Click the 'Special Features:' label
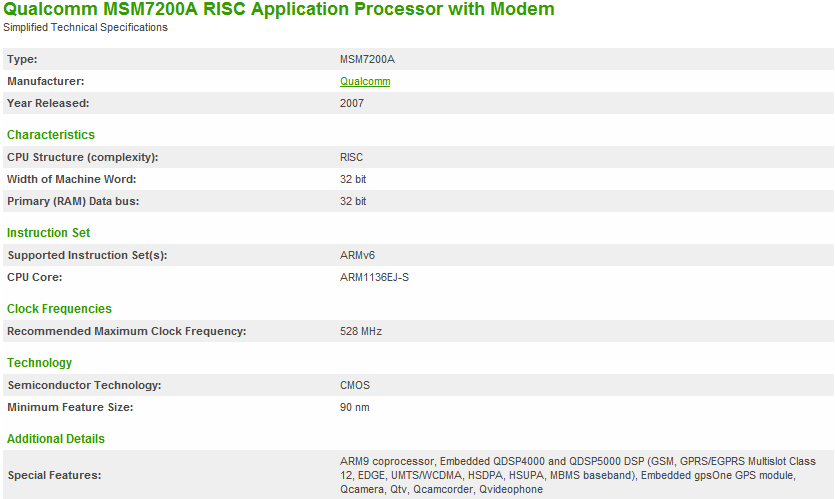Viewport: 835px width, 499px height. click(54, 475)
